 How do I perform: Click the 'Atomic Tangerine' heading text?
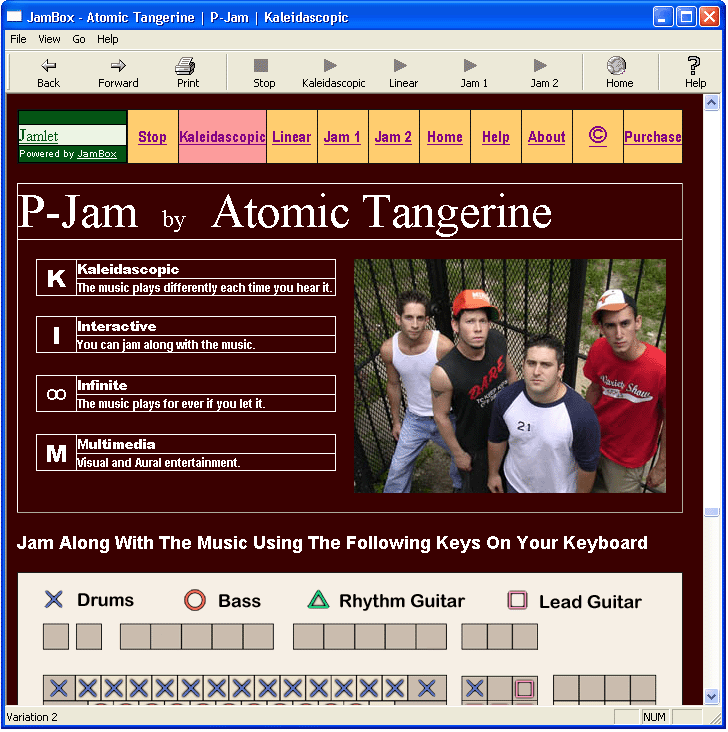point(382,212)
